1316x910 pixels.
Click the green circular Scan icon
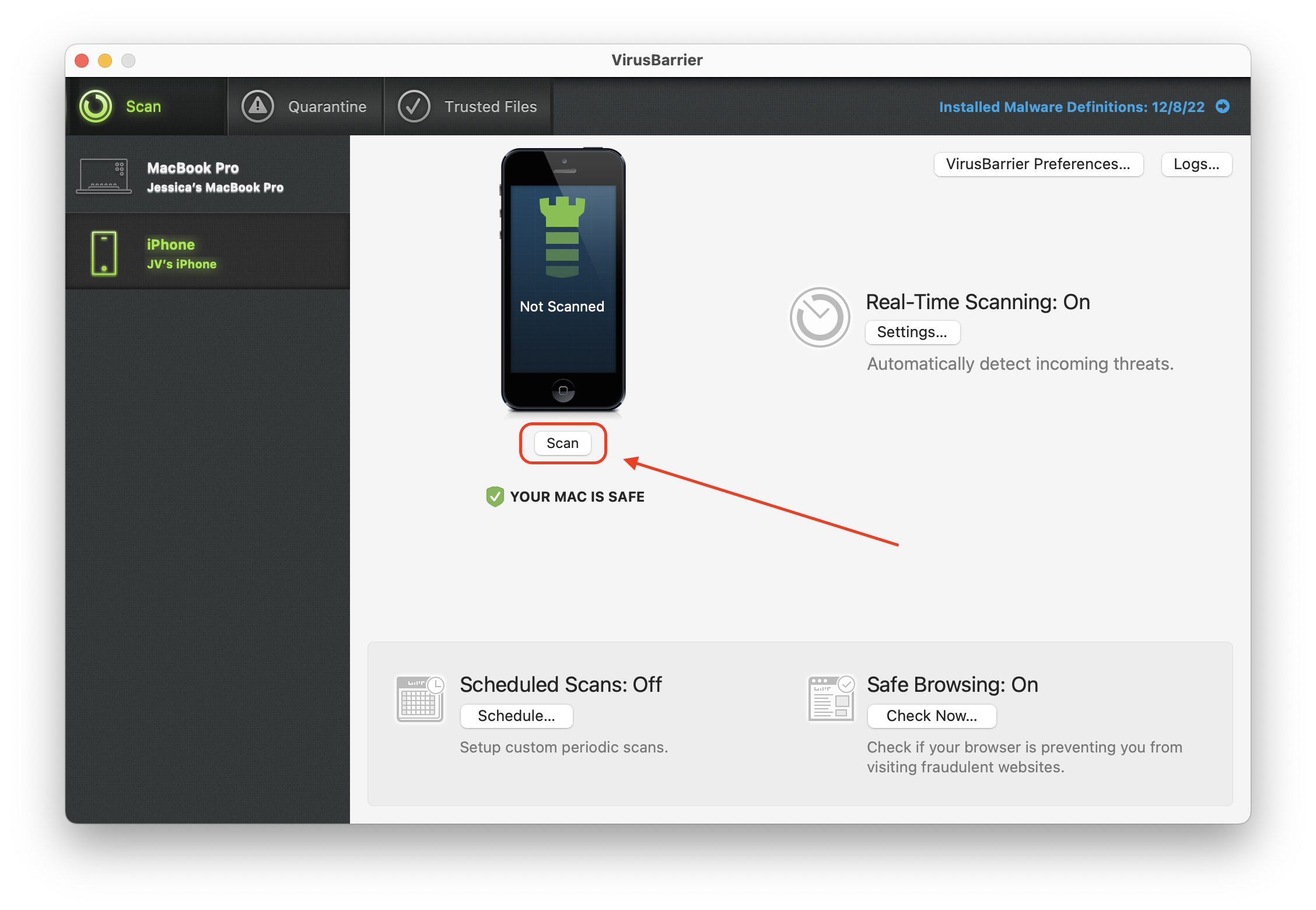(x=96, y=106)
